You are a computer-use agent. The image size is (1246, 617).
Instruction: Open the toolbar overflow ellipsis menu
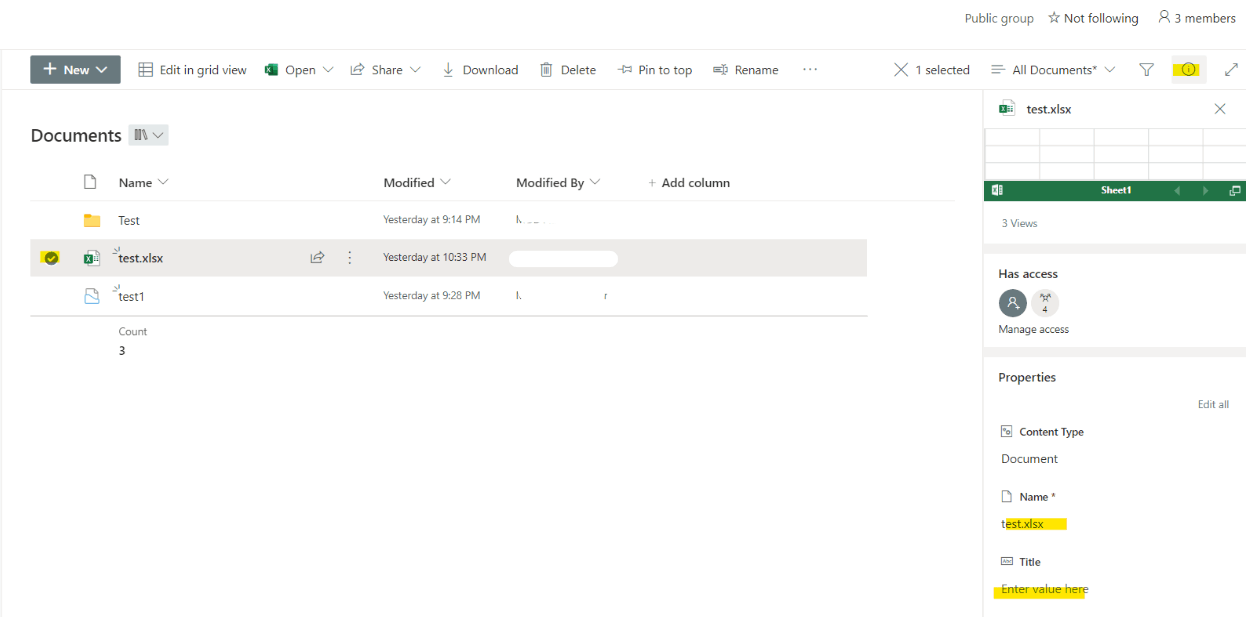click(810, 70)
